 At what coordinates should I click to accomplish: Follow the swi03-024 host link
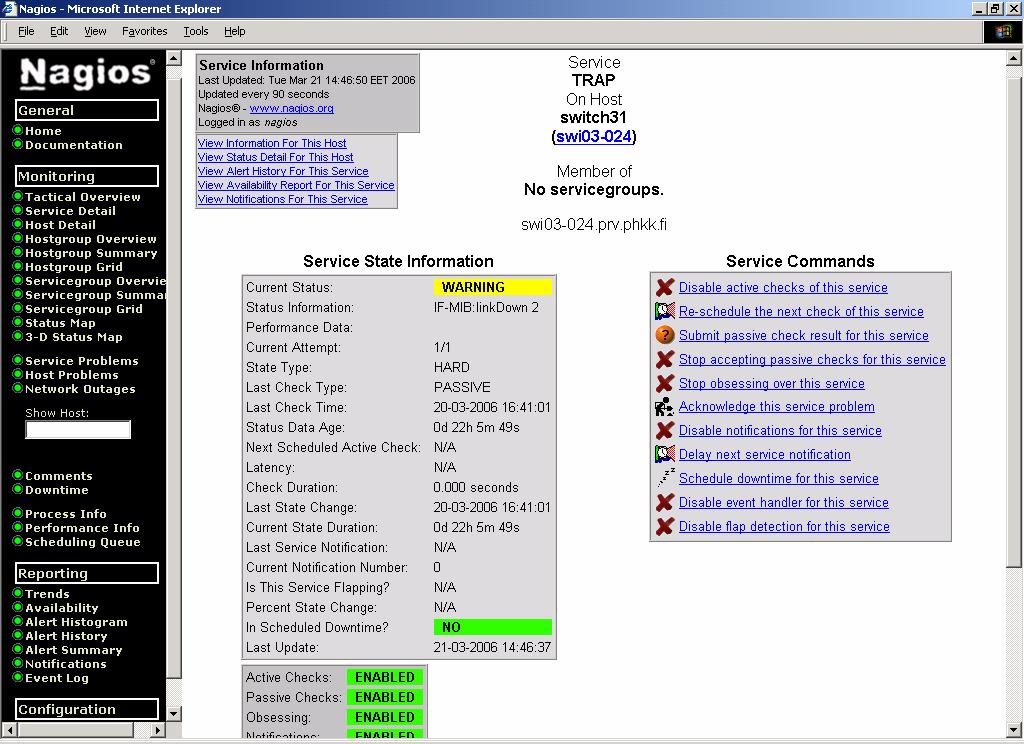[x=594, y=137]
